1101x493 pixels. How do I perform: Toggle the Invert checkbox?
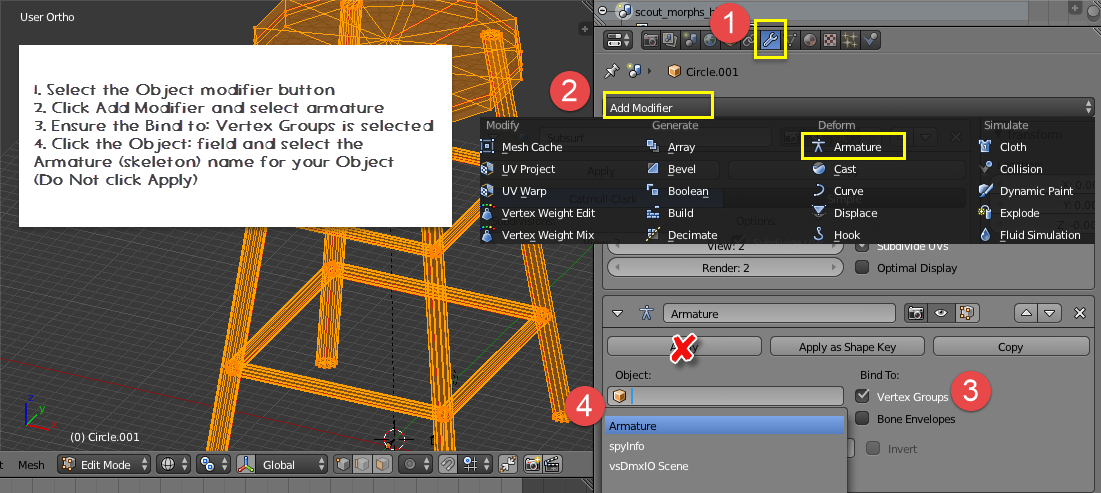tap(873, 449)
